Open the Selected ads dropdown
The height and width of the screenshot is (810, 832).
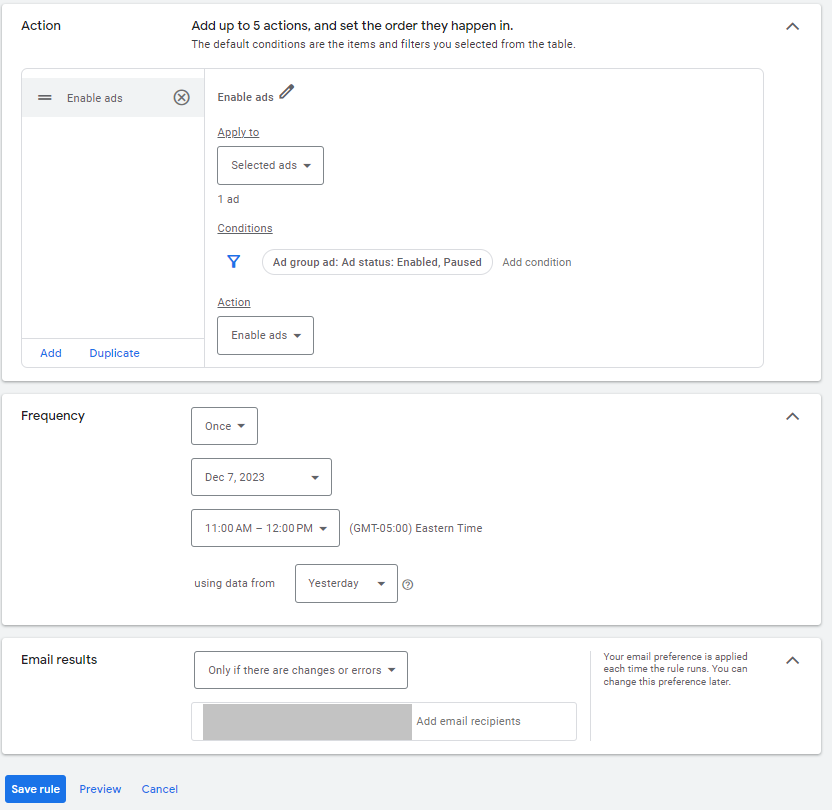coord(270,165)
